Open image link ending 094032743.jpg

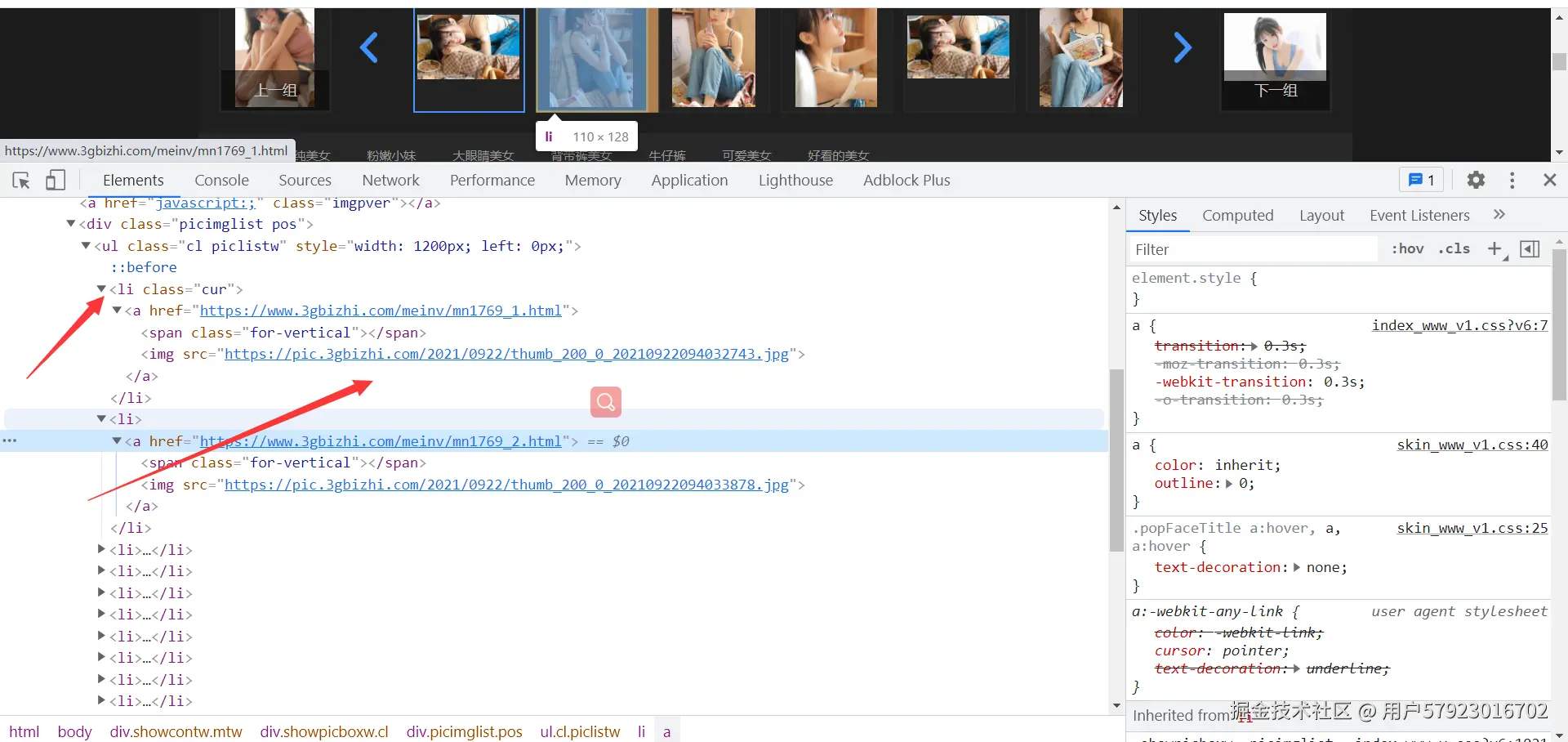pyautogui.click(x=506, y=354)
